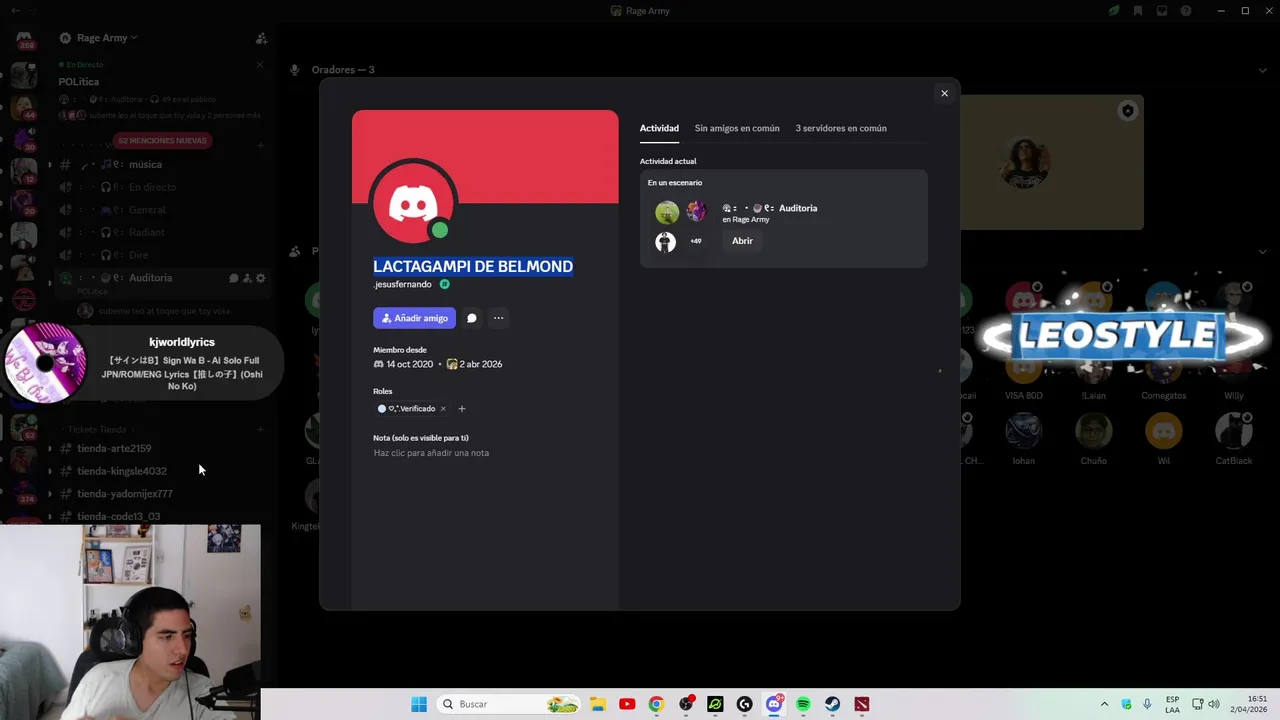Switch input language ESP LAA

tap(1172, 704)
